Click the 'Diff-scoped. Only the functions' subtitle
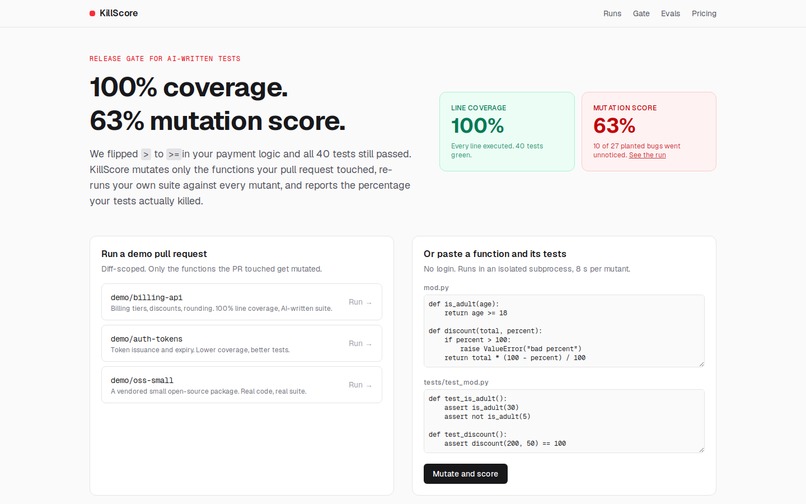This screenshot has height=504, width=806. [x=211, y=269]
